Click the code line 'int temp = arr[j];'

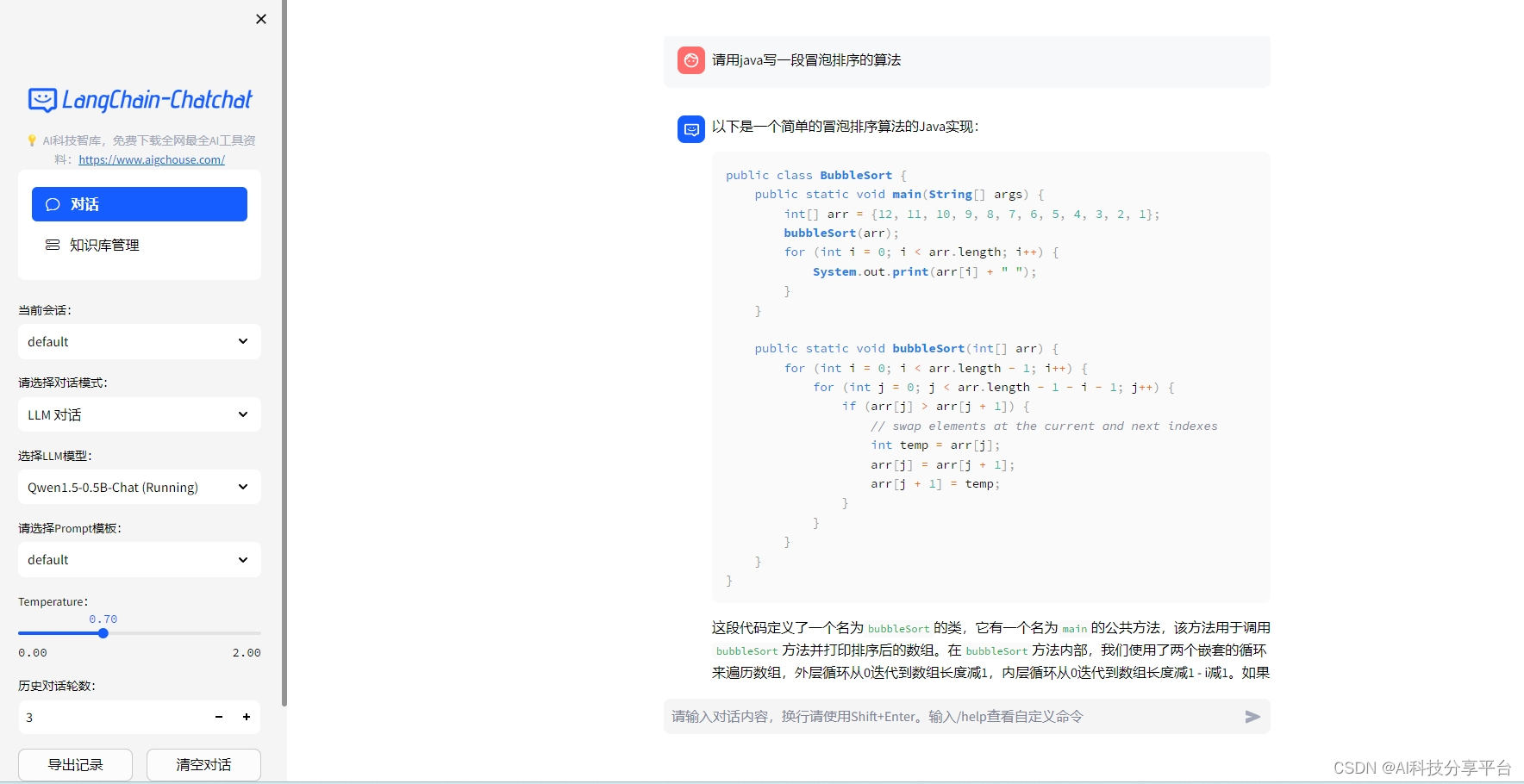[x=935, y=445]
